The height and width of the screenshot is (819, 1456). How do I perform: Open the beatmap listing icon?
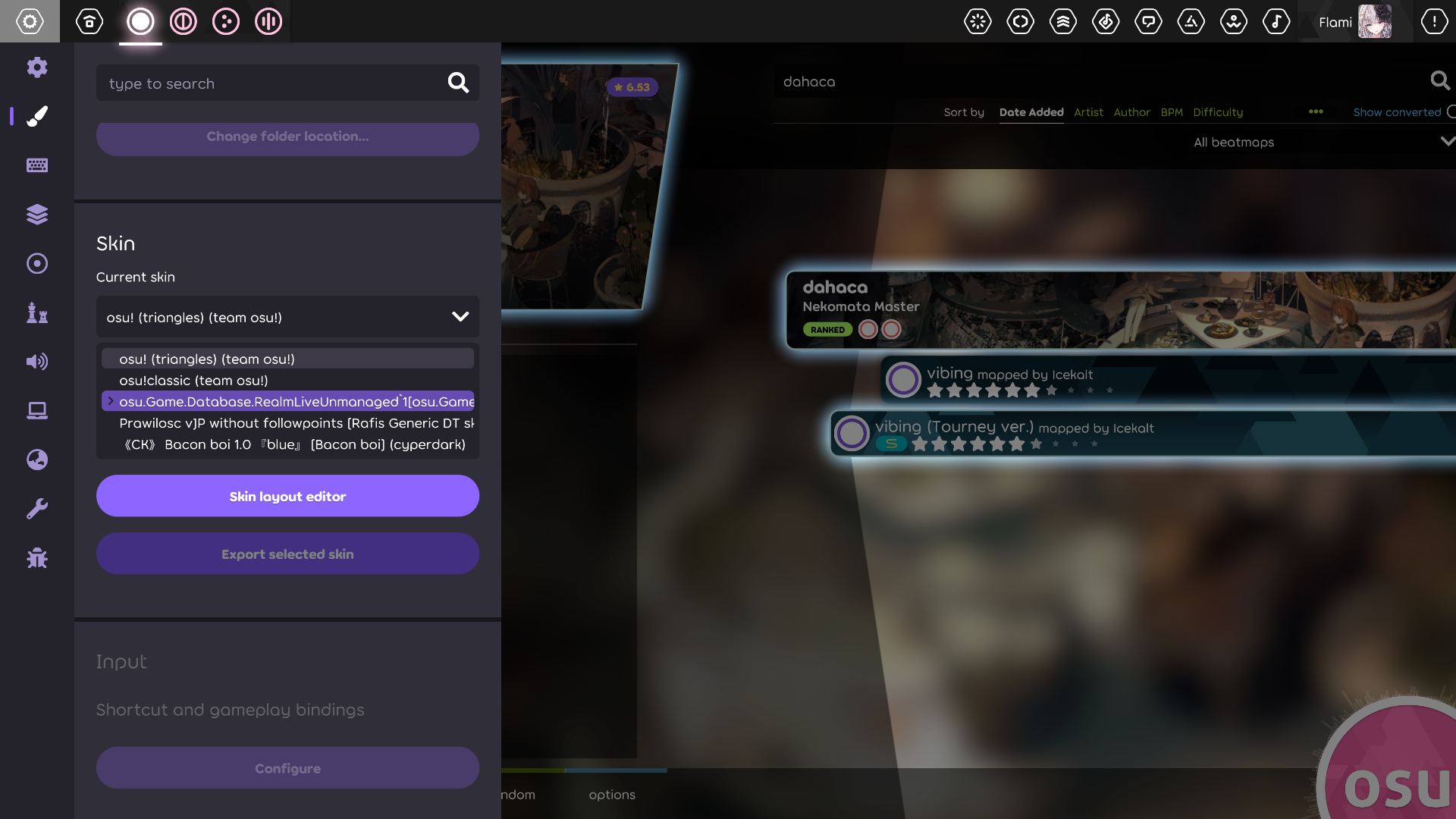pos(1106,21)
